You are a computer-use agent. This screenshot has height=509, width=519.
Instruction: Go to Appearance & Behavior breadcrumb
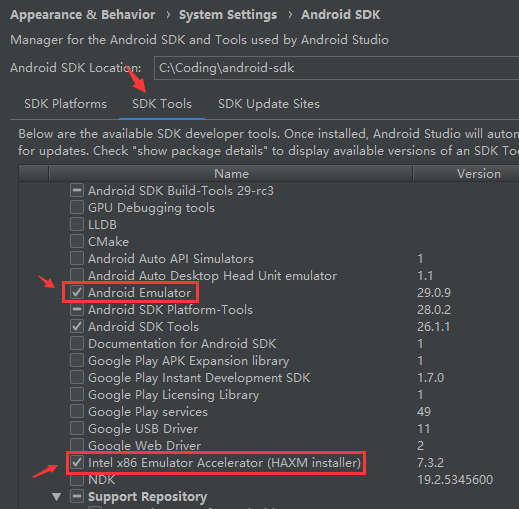click(83, 15)
